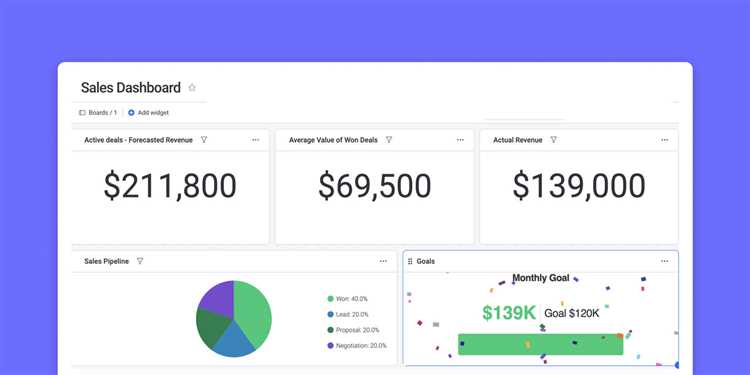The height and width of the screenshot is (375, 750).
Task: Grab the Goals widget drag handle
Action: (410, 261)
